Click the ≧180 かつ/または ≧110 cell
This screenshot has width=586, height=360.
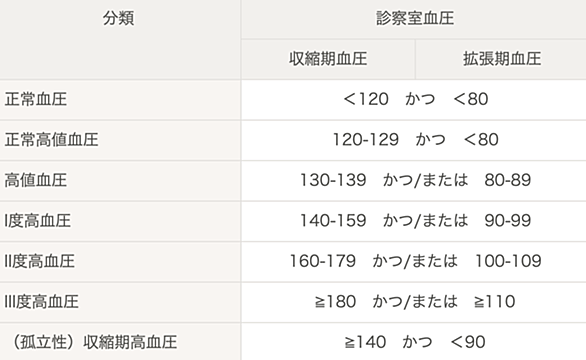pos(414,302)
